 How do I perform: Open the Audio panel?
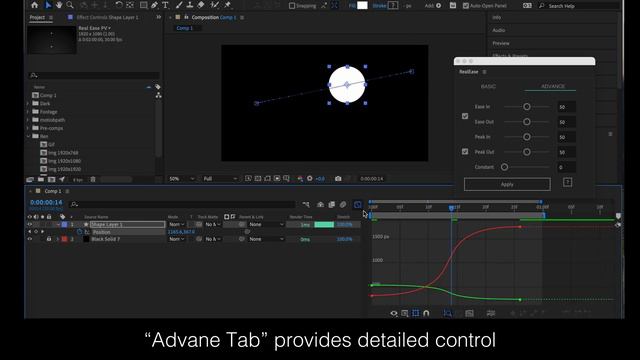pos(499,30)
